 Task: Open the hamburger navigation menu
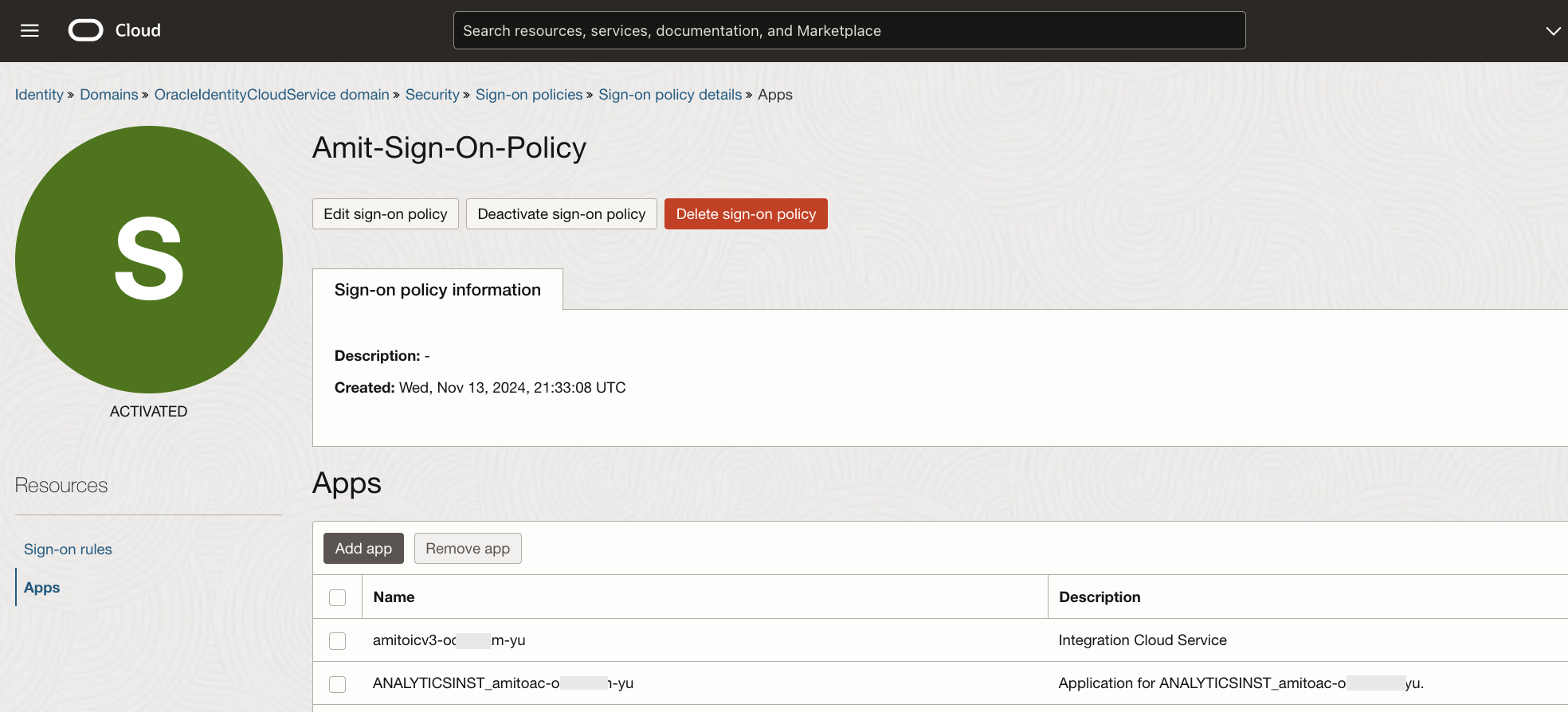[x=29, y=30]
